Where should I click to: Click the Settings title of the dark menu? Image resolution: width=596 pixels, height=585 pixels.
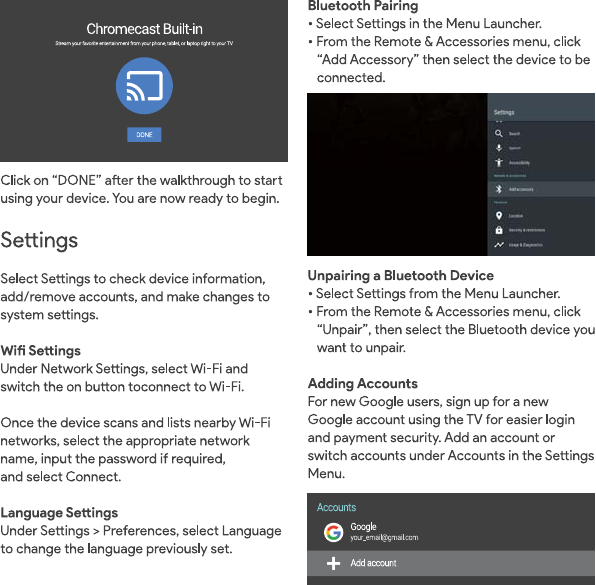coord(504,112)
